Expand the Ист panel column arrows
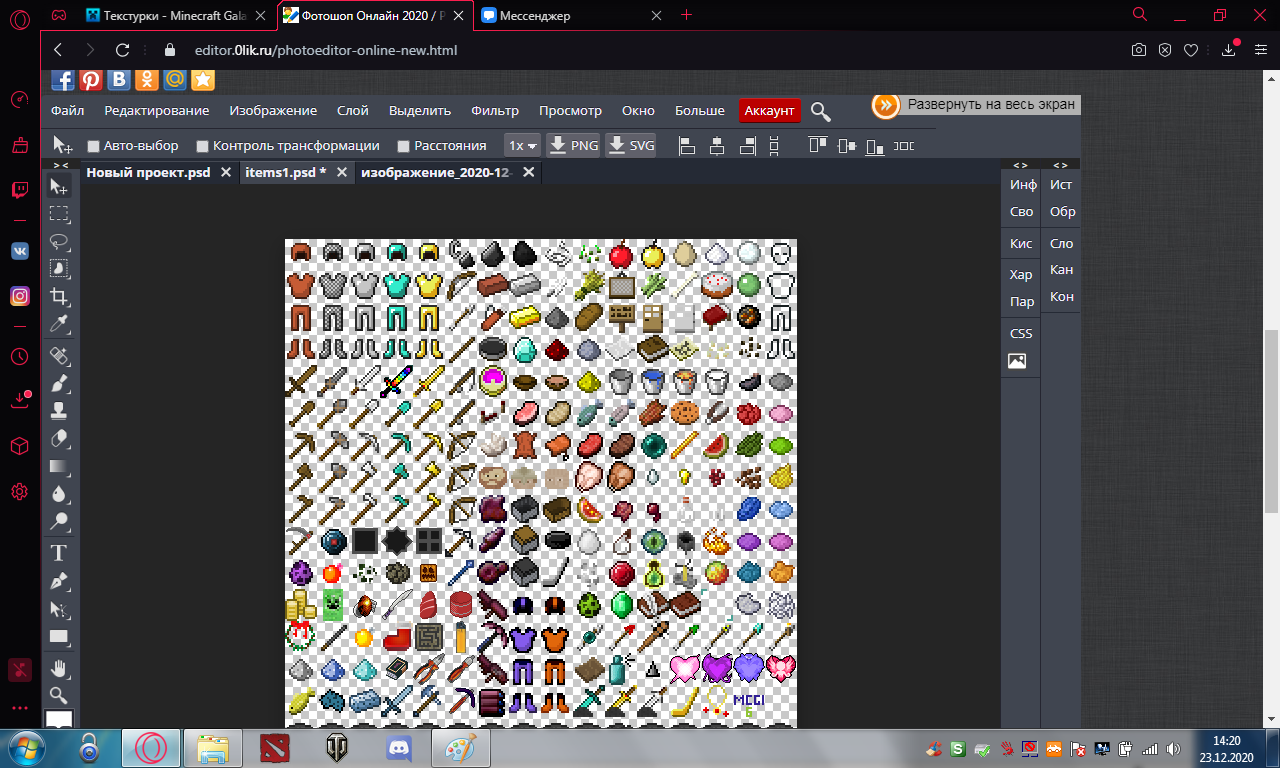This screenshot has width=1280, height=768. tap(1061, 165)
